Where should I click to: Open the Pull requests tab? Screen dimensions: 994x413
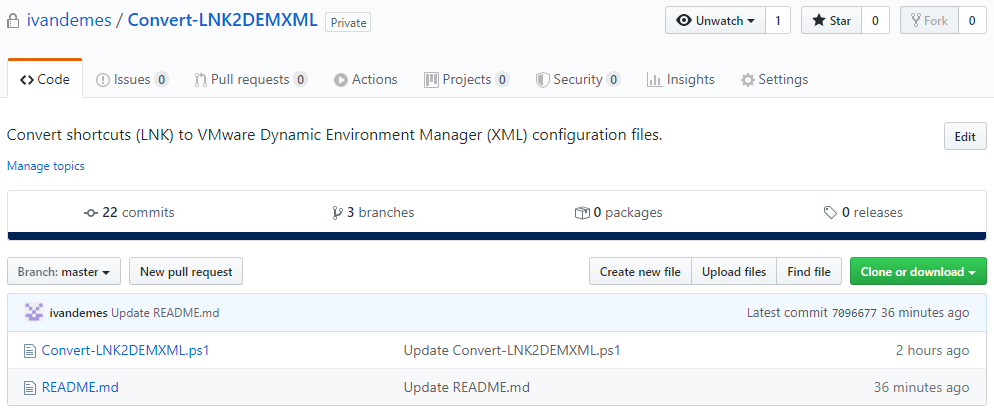[x=251, y=80]
